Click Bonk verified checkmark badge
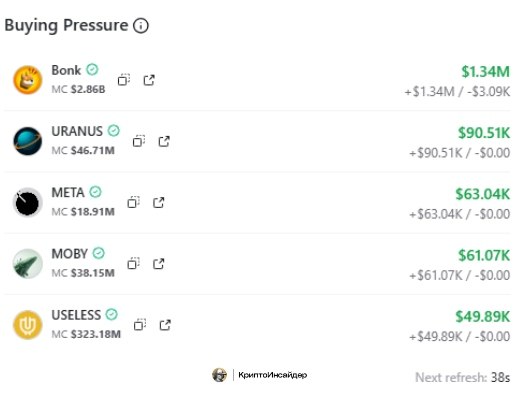 [92, 70]
